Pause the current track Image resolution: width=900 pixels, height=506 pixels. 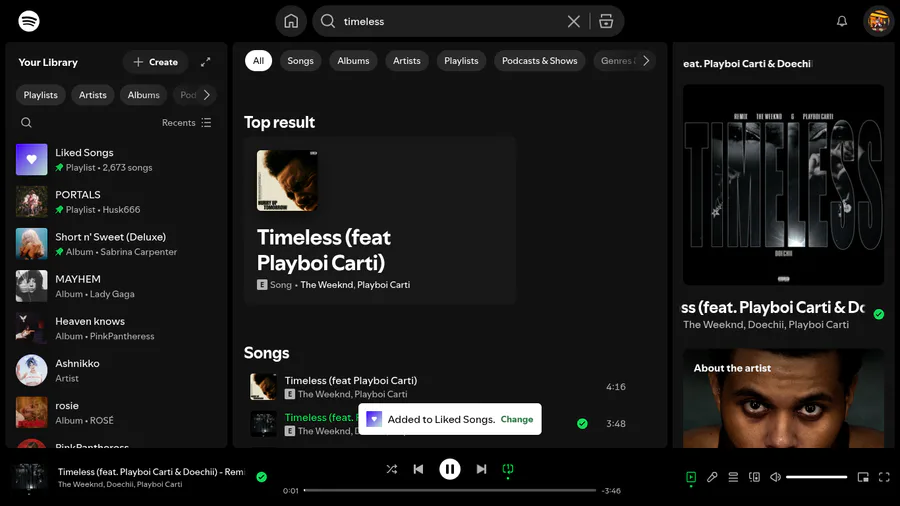point(450,469)
